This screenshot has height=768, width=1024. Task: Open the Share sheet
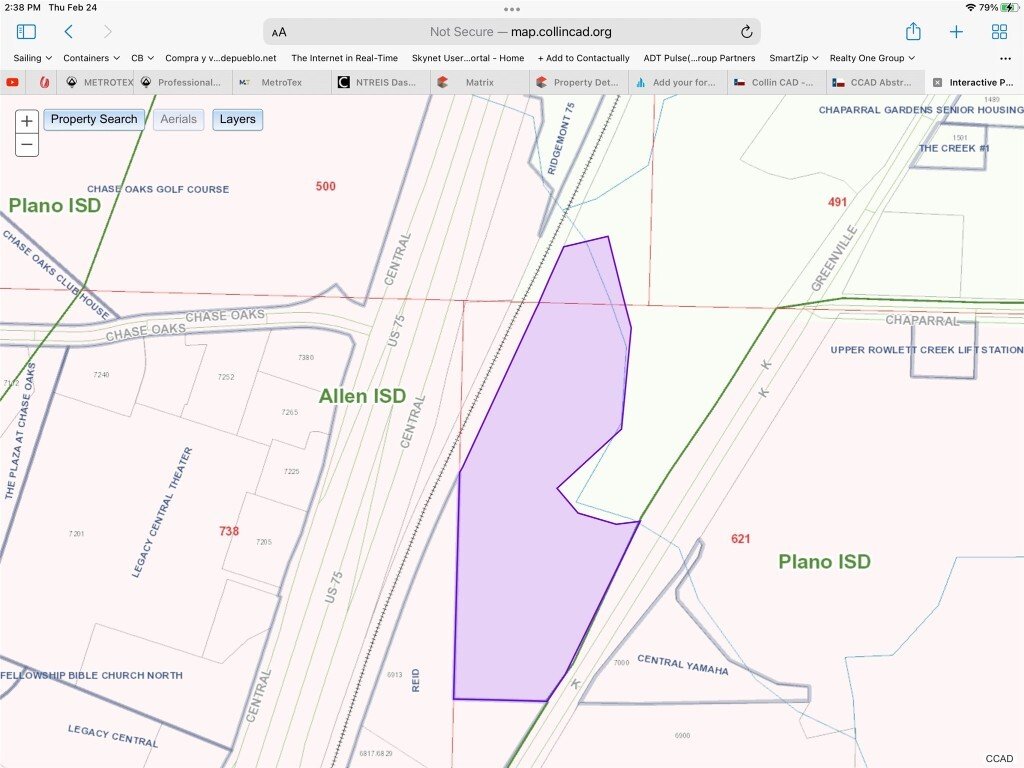click(x=912, y=31)
